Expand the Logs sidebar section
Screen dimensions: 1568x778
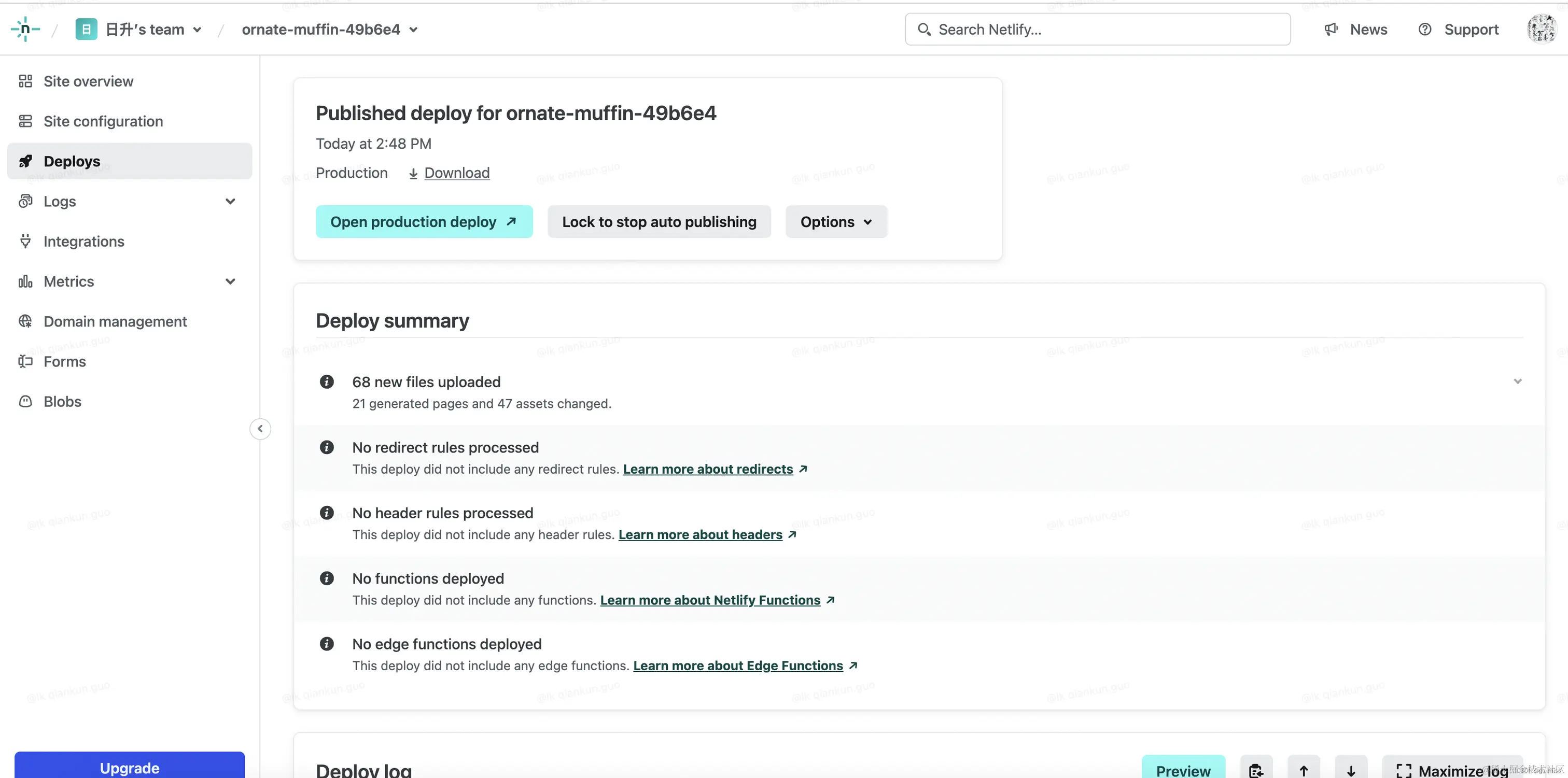(x=230, y=201)
